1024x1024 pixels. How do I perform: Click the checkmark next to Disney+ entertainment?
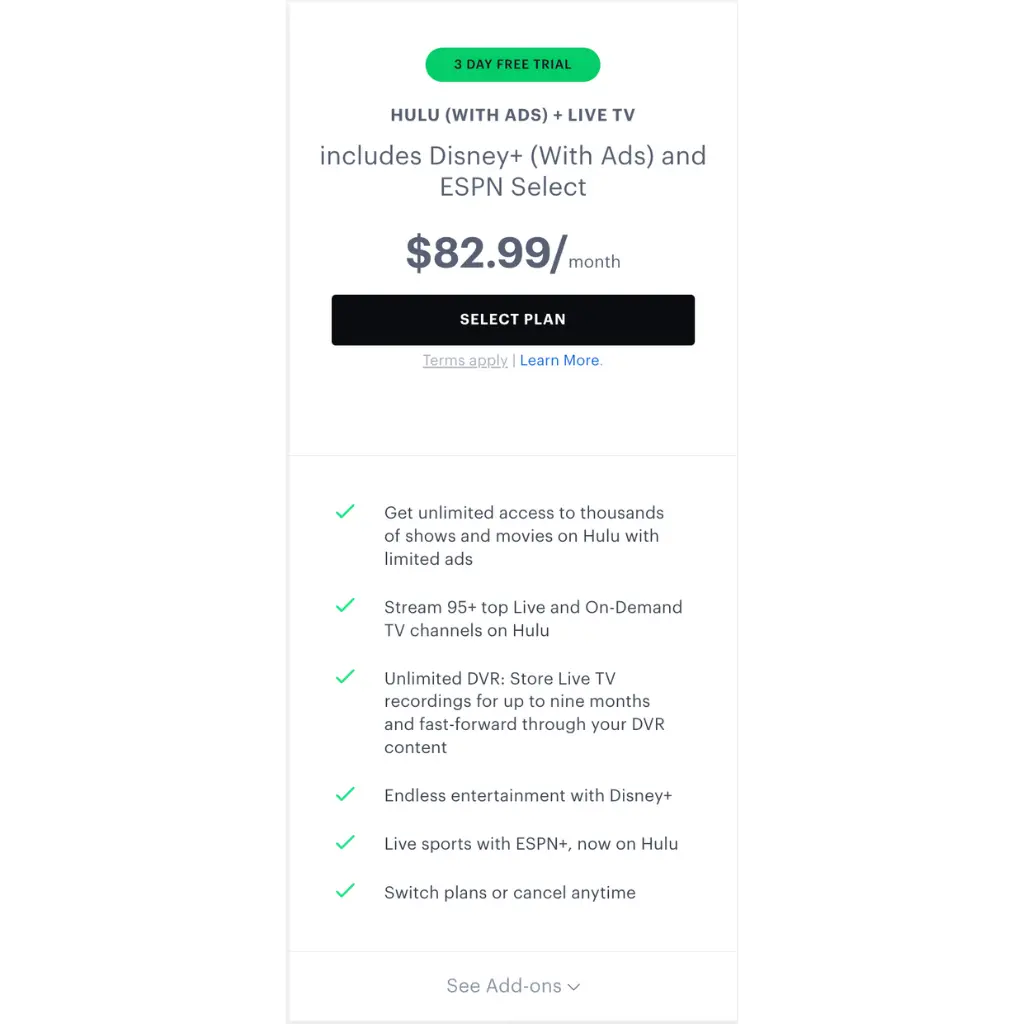coord(345,795)
